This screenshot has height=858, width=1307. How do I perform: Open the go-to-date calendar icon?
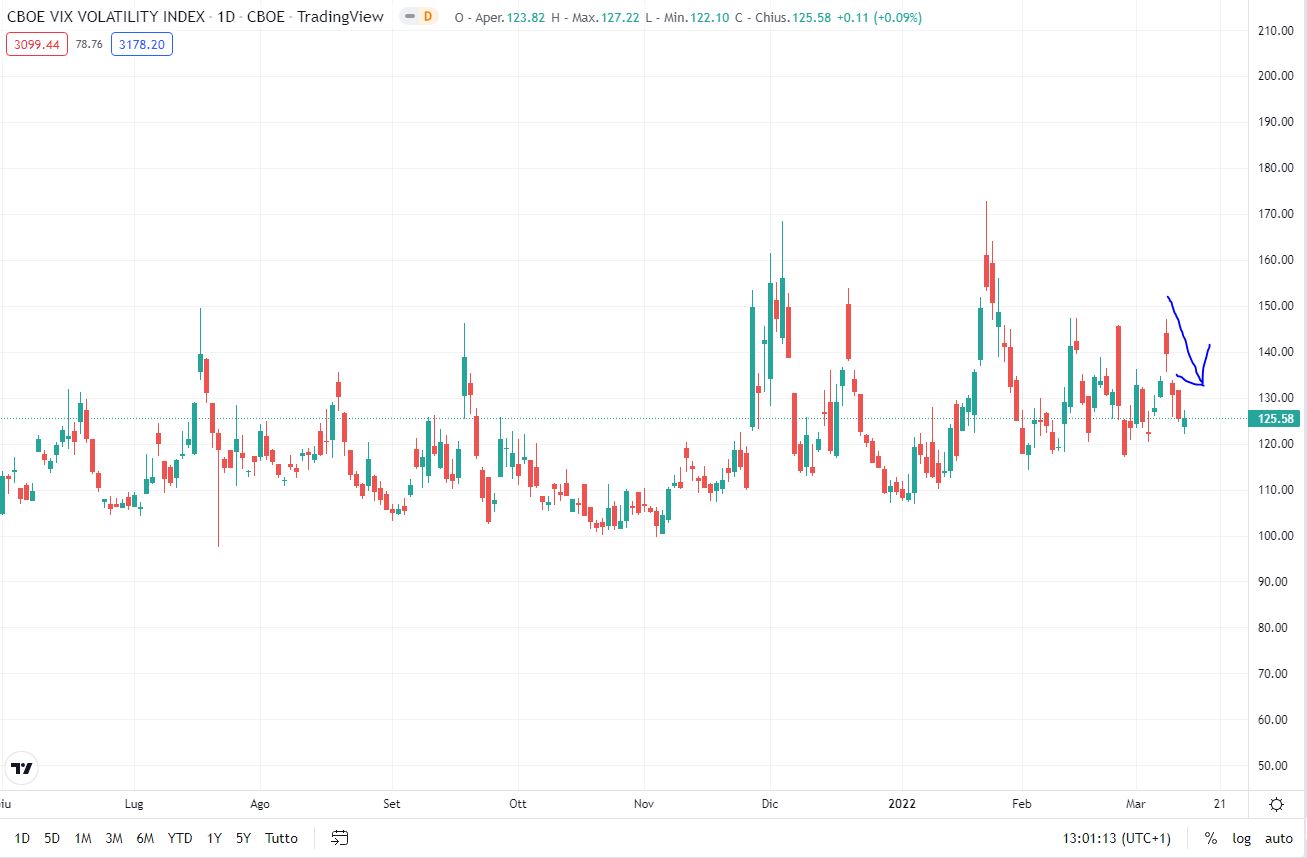(340, 838)
